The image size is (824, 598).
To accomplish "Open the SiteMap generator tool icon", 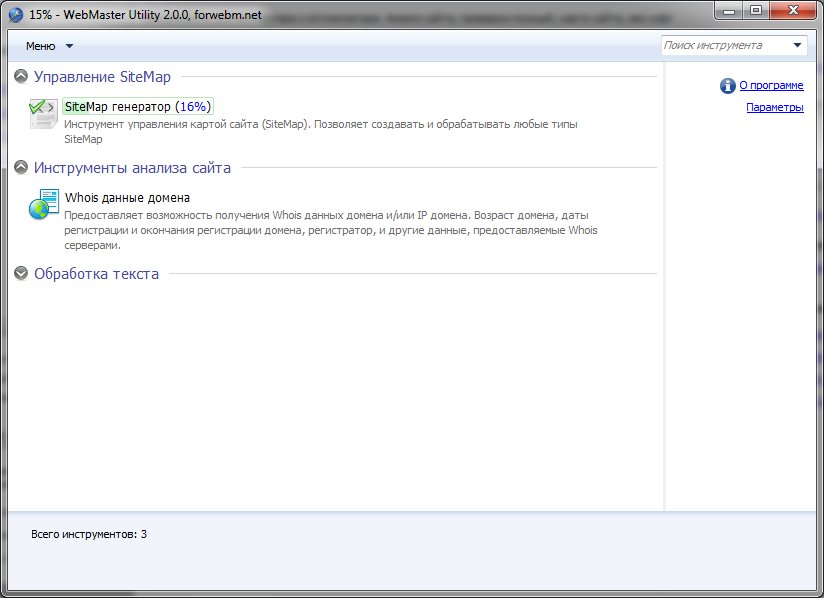I will click(x=43, y=113).
